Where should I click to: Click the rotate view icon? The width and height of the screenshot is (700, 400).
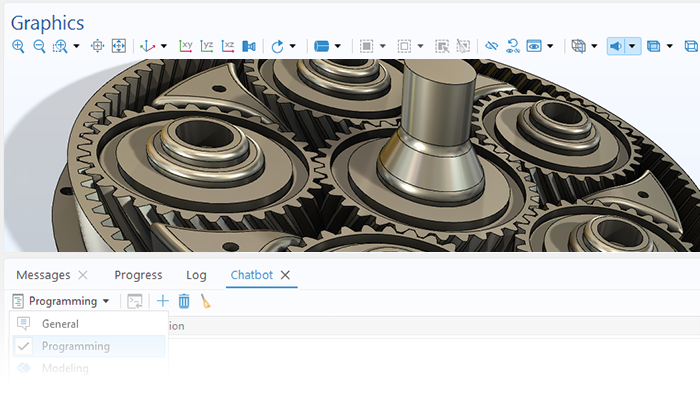pyautogui.click(x=277, y=46)
